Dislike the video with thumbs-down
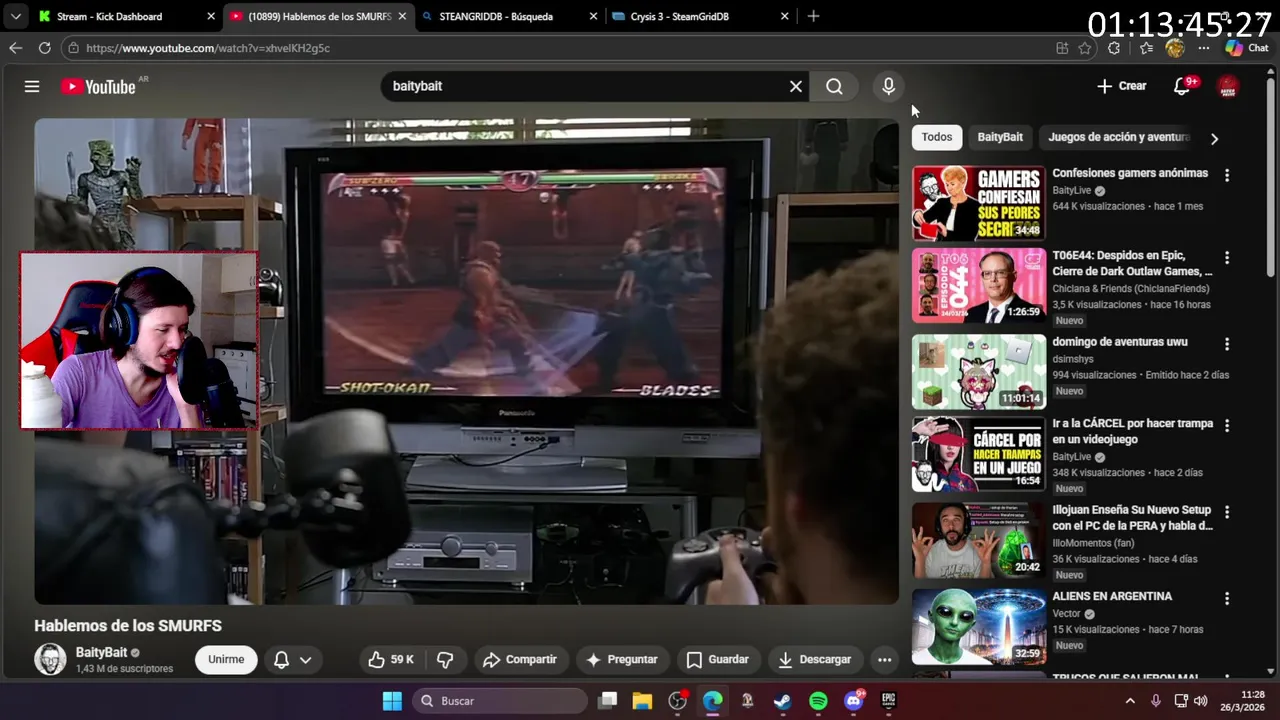This screenshot has width=1280, height=720. (445, 660)
